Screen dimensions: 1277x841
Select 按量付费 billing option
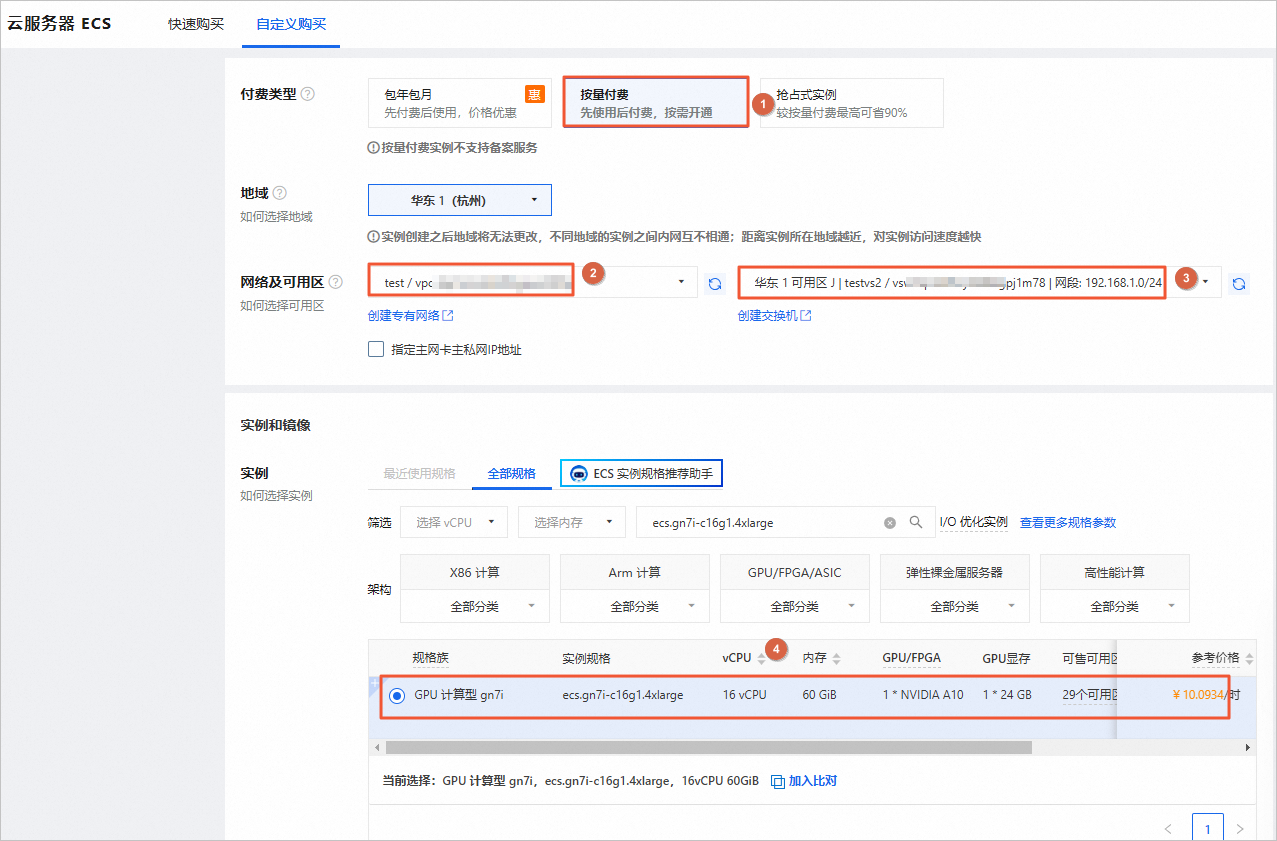(655, 103)
